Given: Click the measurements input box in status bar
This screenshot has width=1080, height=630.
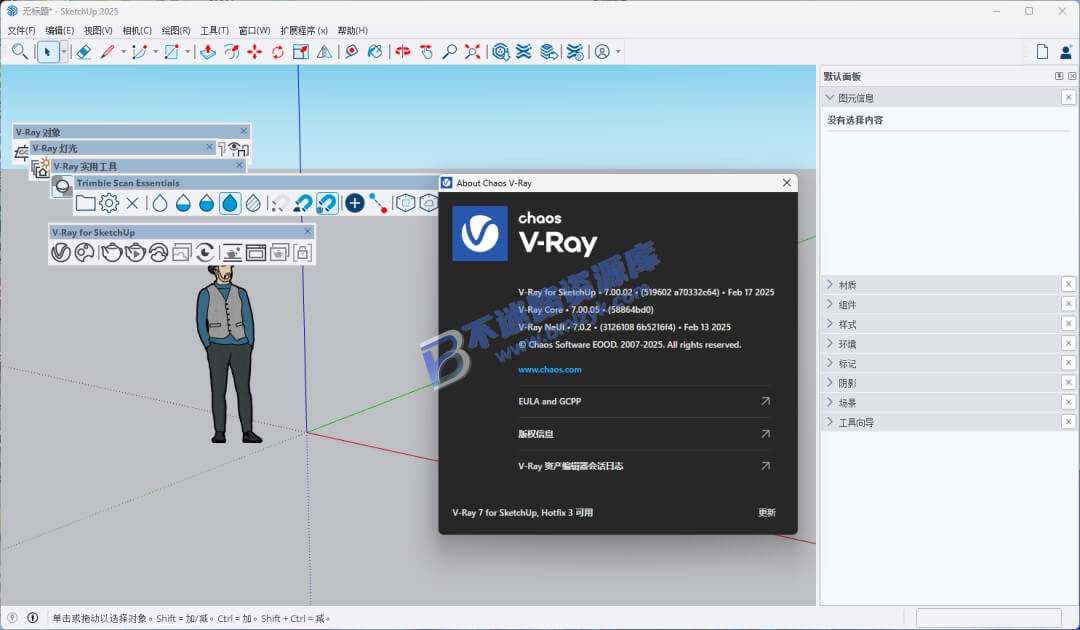Looking at the screenshot, I should tap(988, 618).
